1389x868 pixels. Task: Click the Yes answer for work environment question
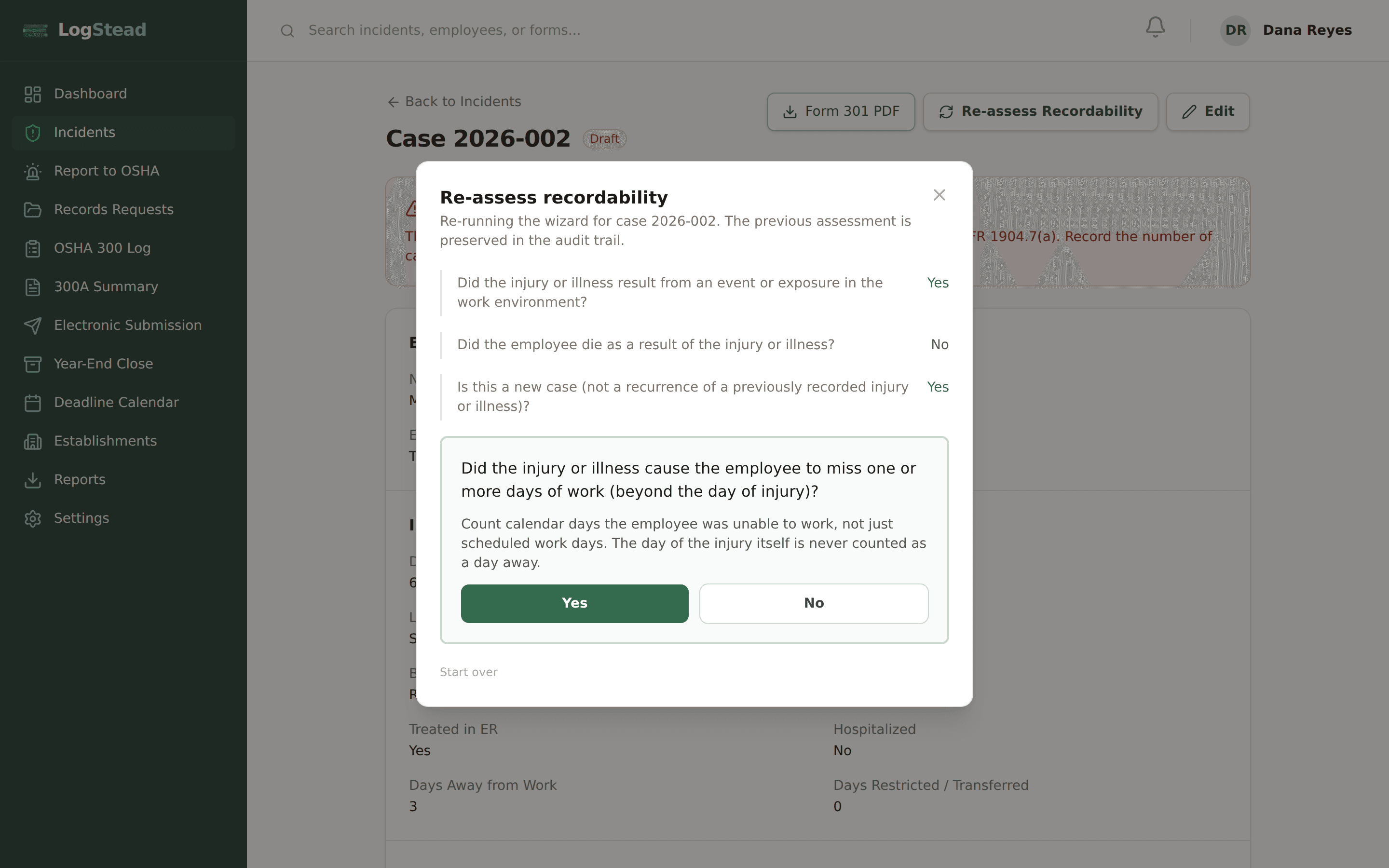pyautogui.click(x=938, y=283)
